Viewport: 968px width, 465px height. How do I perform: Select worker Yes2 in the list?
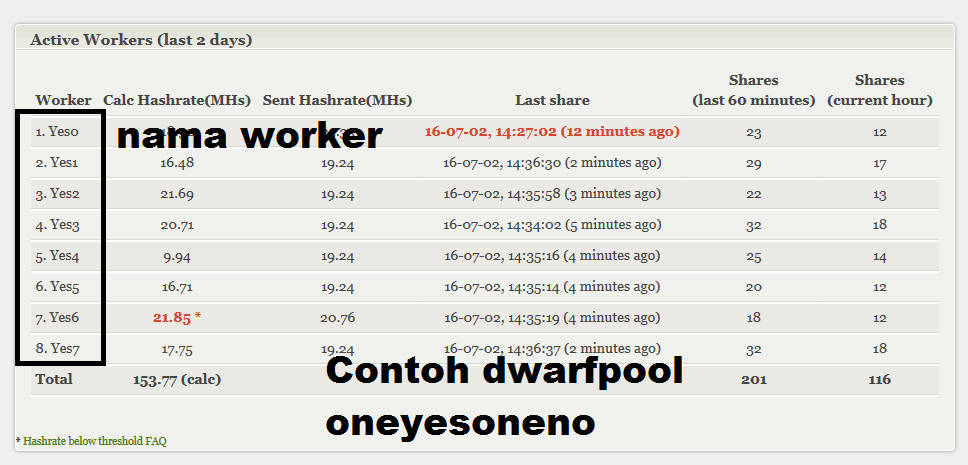pyautogui.click(x=57, y=193)
